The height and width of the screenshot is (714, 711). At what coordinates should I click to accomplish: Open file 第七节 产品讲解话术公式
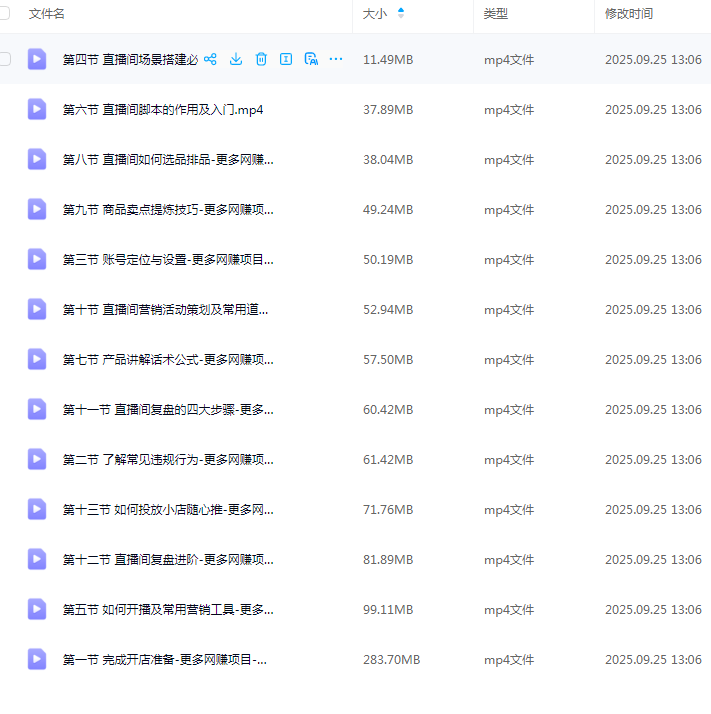(168, 360)
